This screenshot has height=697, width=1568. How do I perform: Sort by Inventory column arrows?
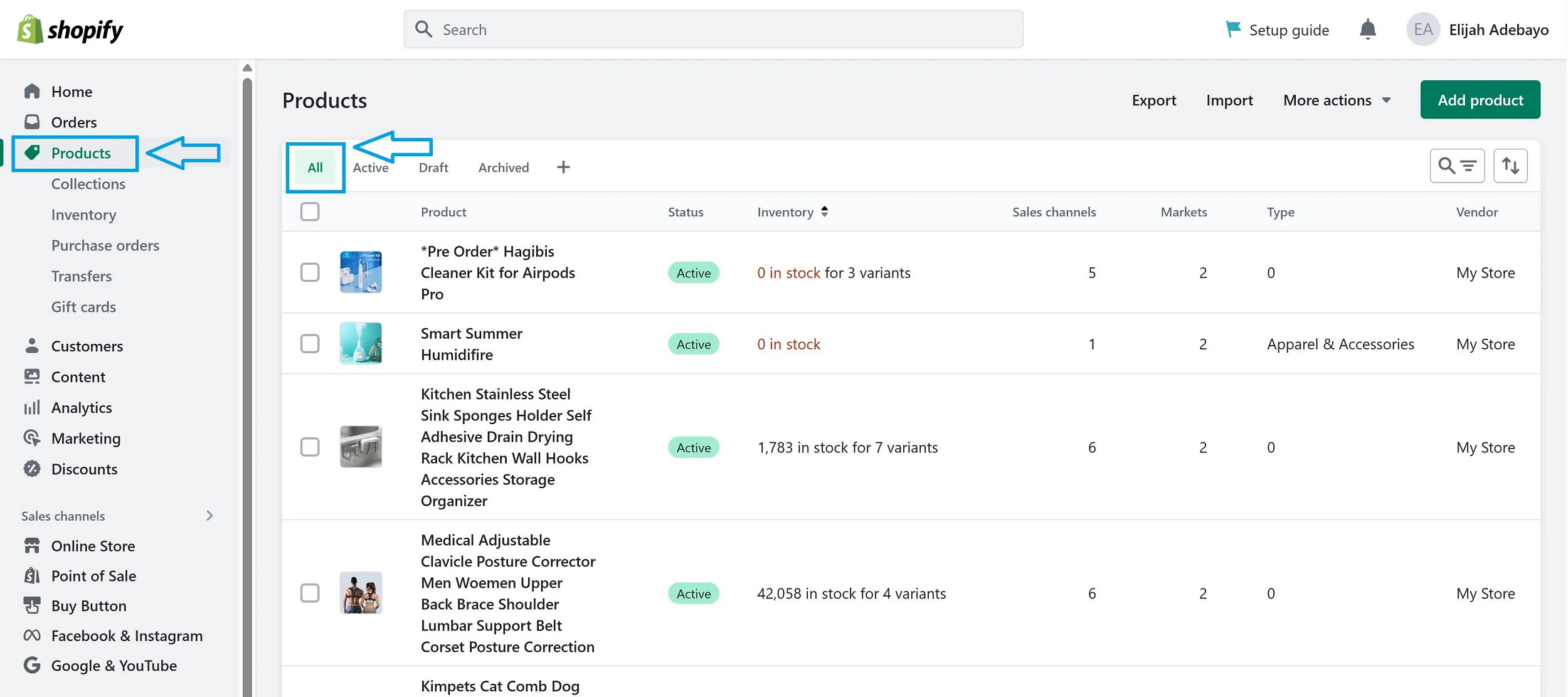coord(824,211)
